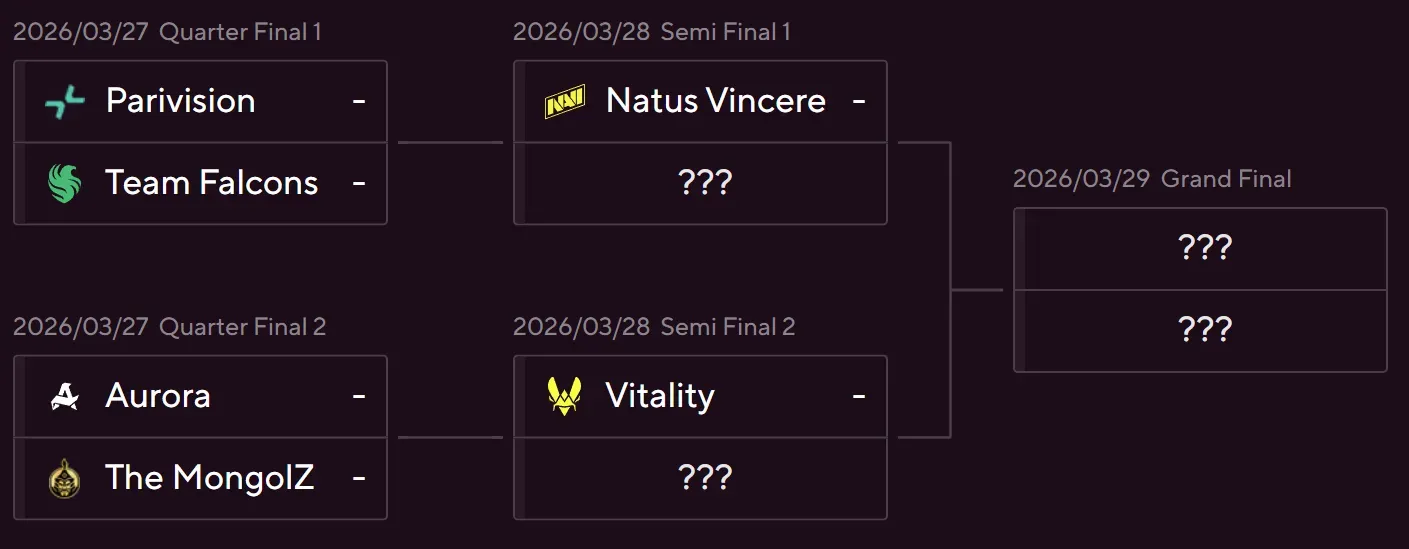Open the Vitality team link

point(660,396)
